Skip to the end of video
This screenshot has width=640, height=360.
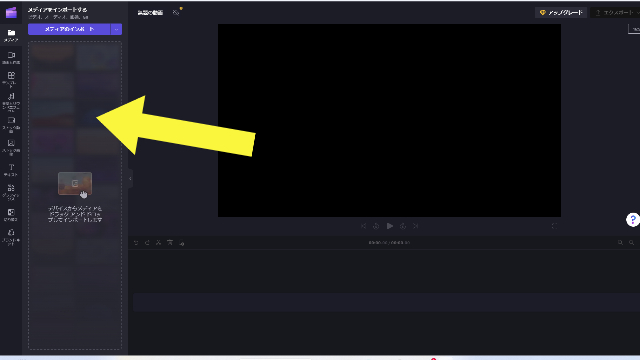pos(416,226)
